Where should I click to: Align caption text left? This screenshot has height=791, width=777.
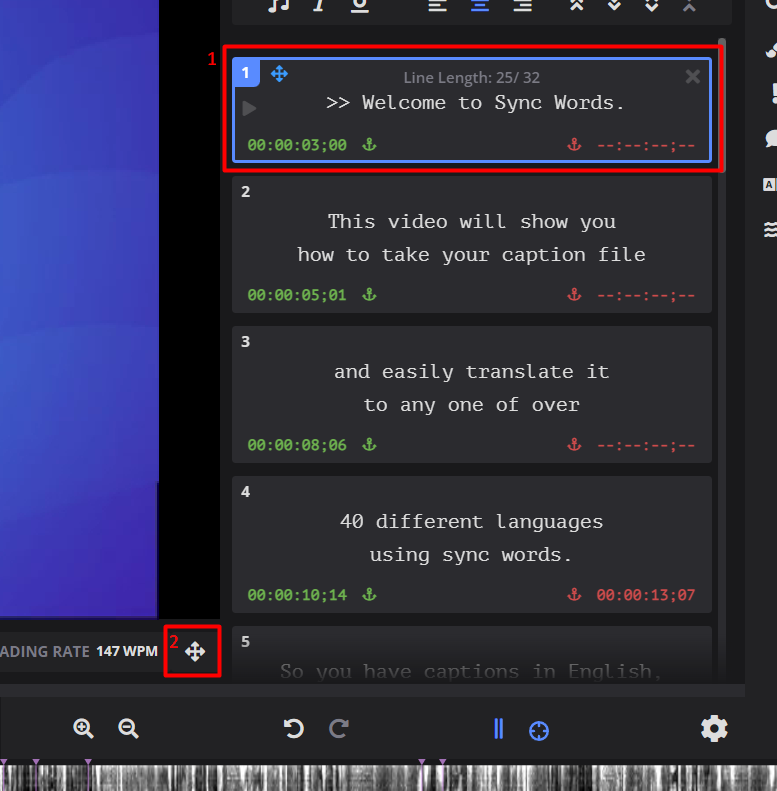pos(437,5)
